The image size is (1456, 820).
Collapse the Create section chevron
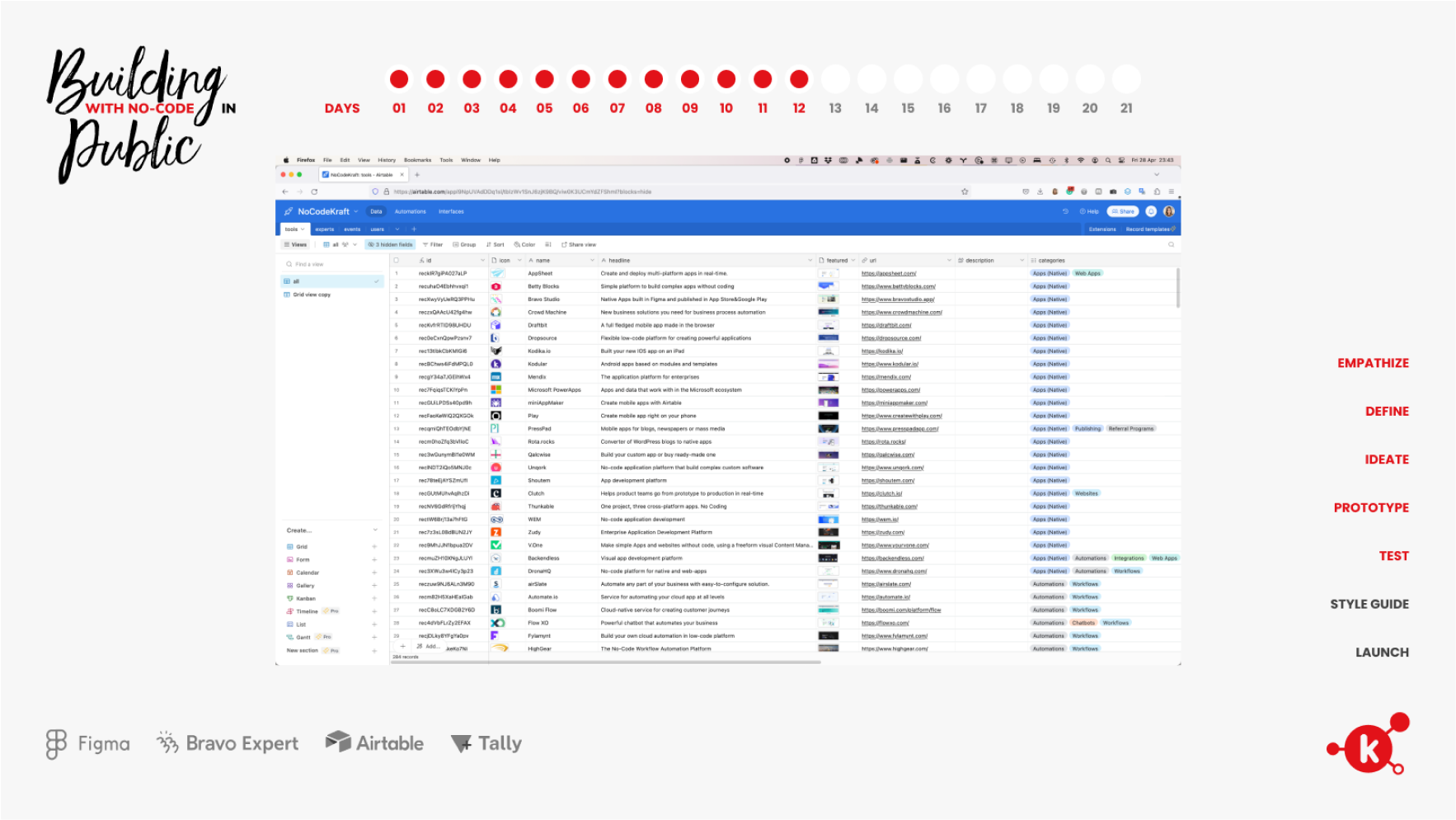point(375,530)
